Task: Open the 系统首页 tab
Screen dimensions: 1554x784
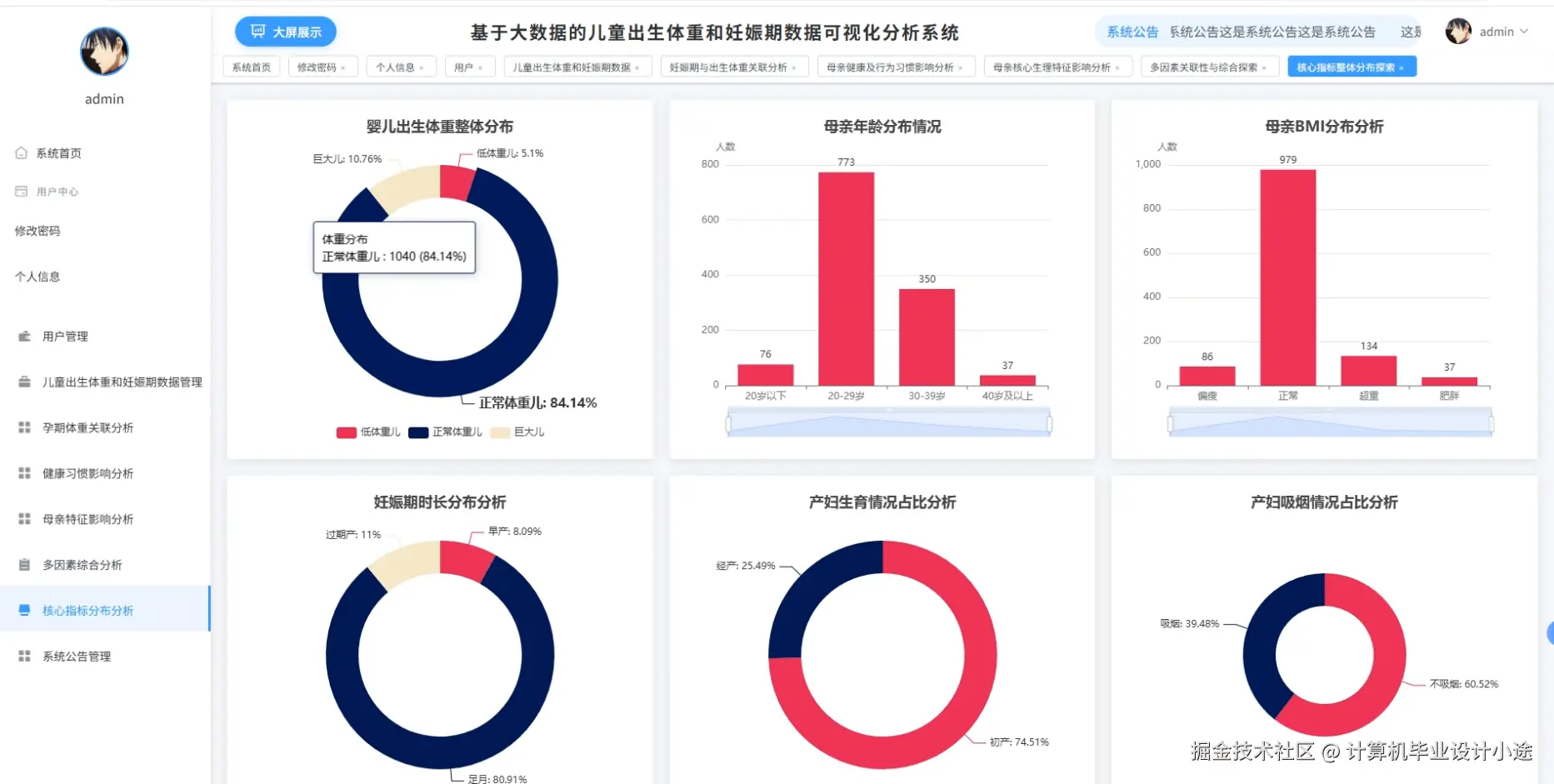Action: tap(252, 66)
